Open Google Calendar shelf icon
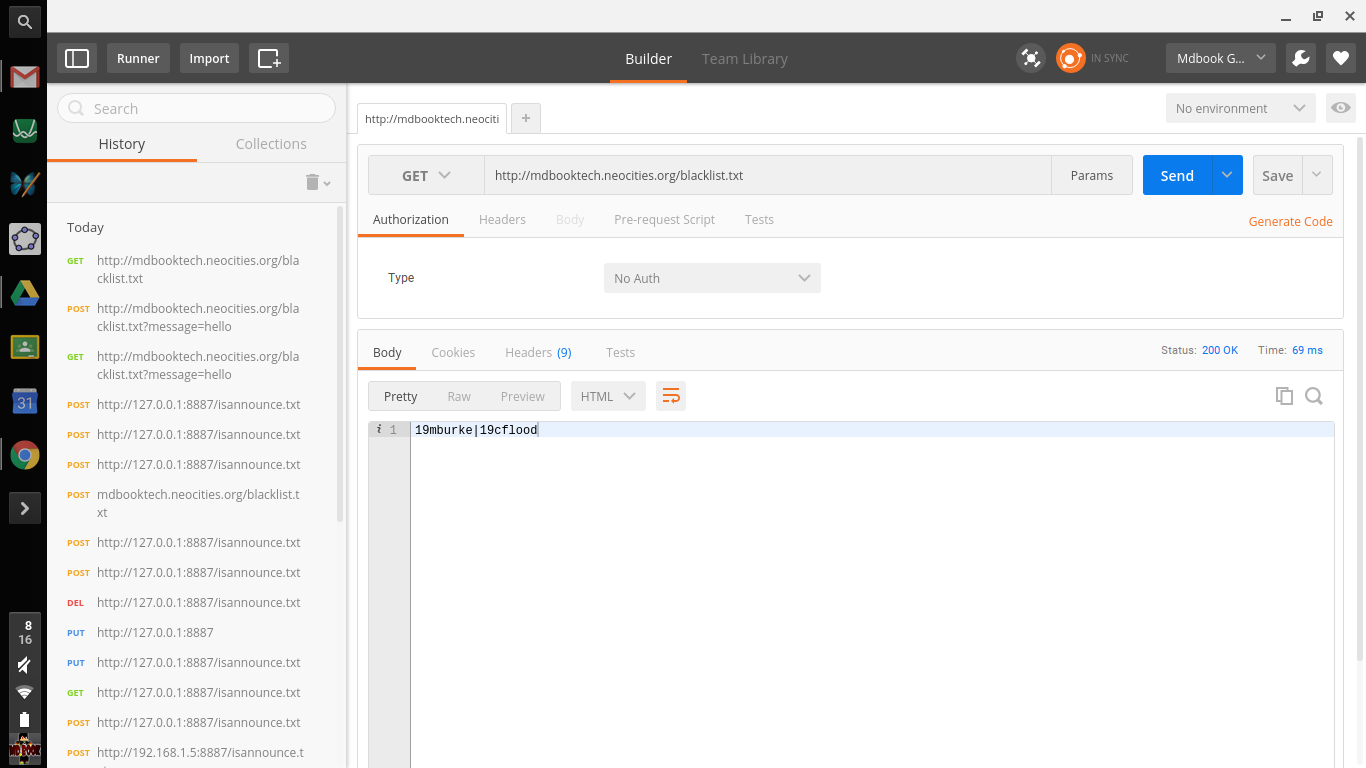This screenshot has height=768, width=1366. [25, 401]
